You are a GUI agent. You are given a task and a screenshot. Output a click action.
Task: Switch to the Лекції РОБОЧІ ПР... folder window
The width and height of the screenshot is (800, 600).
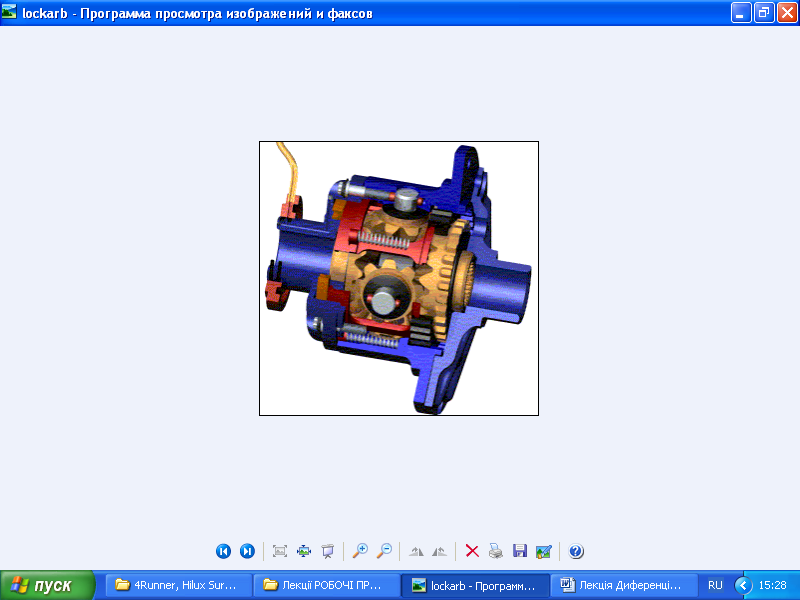click(x=327, y=585)
